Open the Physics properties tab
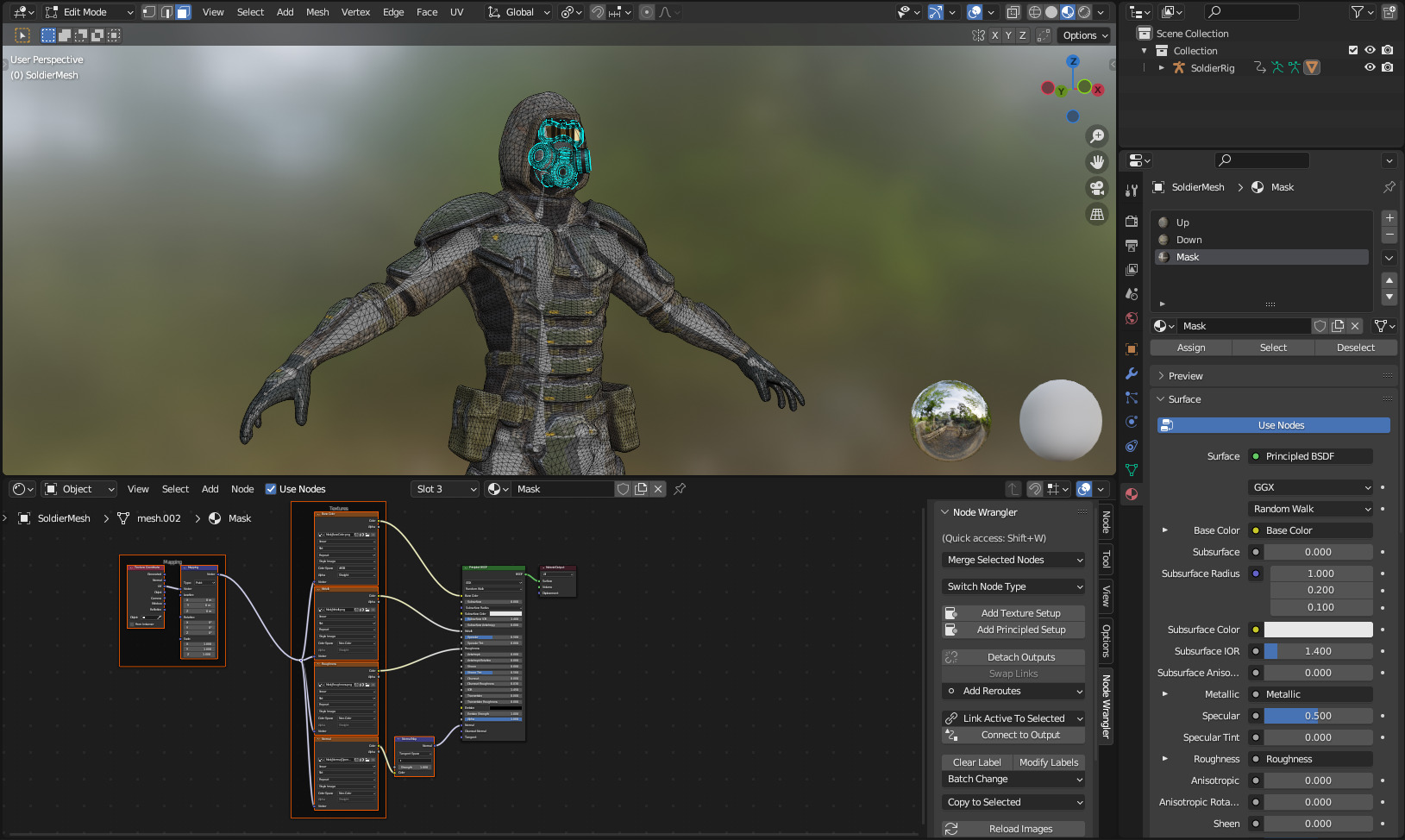Image resolution: width=1405 pixels, height=840 pixels. pos(1132,422)
